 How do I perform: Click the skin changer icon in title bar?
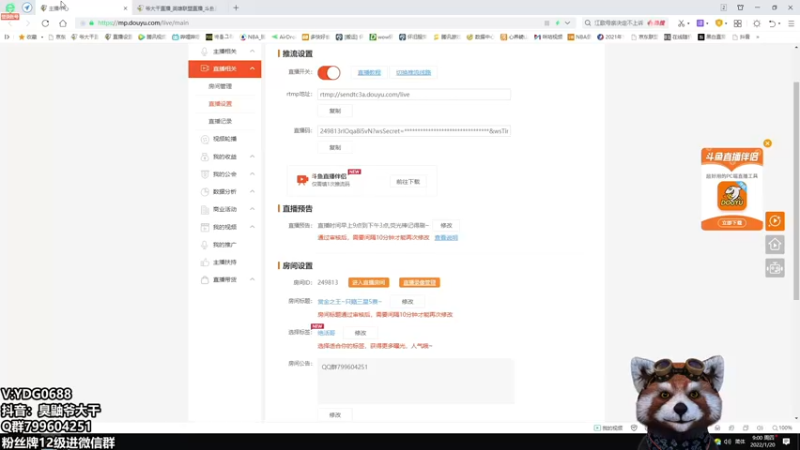740,8
